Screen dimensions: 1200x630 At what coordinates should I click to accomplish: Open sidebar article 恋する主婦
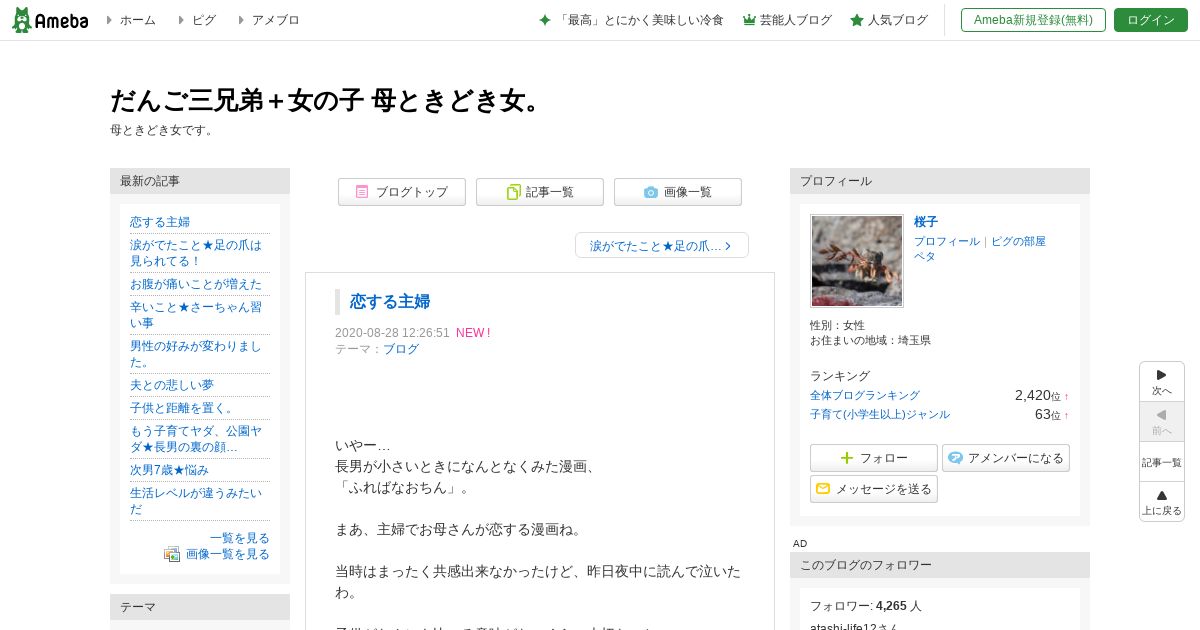pyautogui.click(x=160, y=222)
